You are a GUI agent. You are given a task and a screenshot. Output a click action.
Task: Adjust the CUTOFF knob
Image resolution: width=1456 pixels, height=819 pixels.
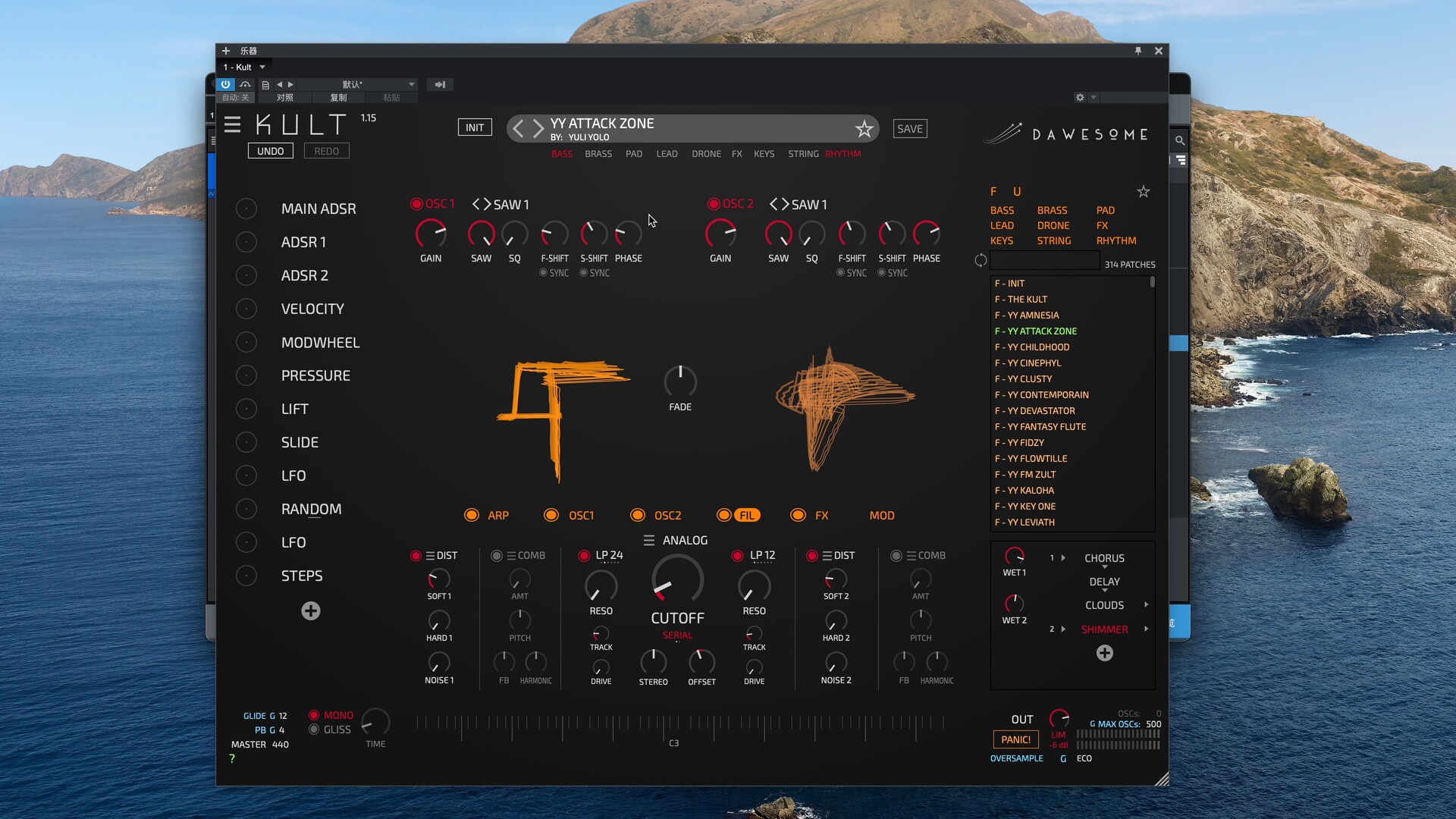coord(677,580)
